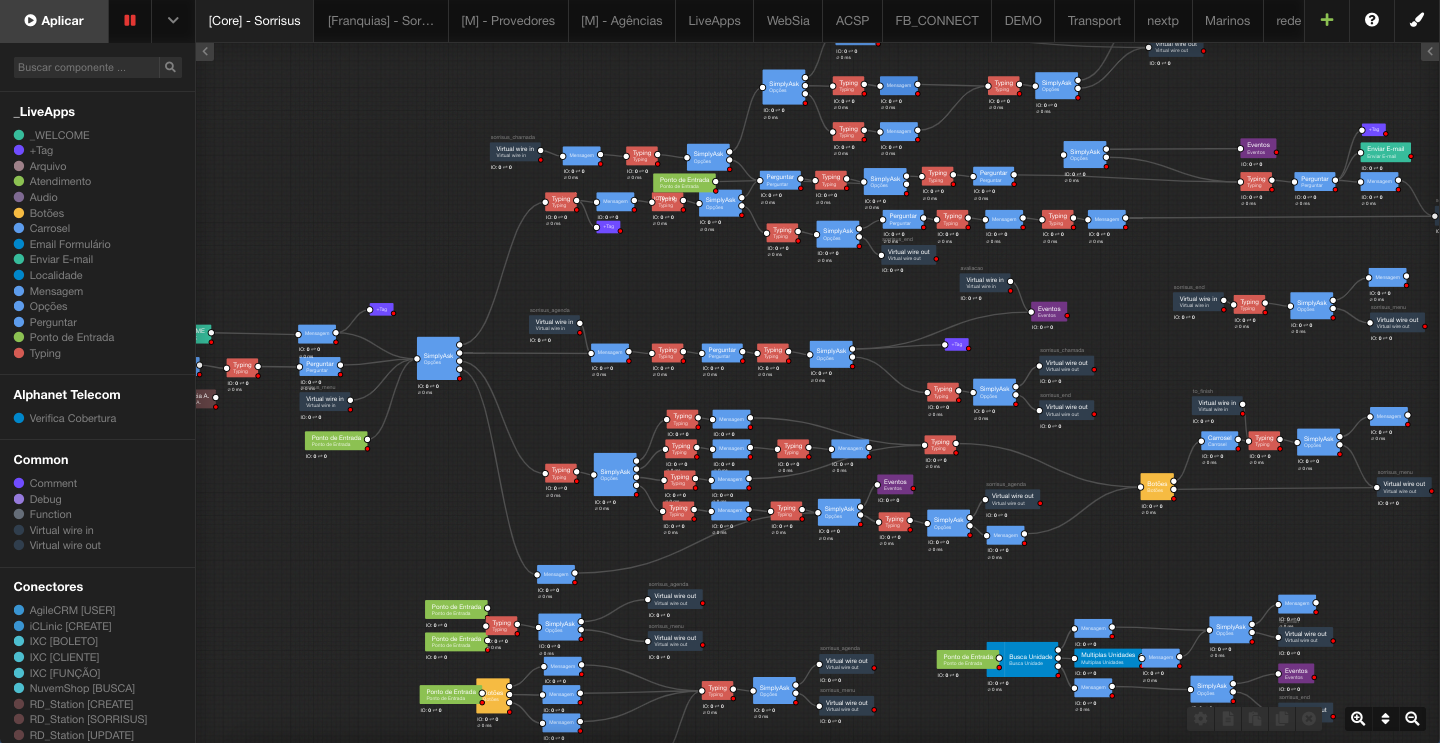The image size is (1440, 743).
Task: Pick the Mensagem component in sidebar
Action: click(x=48, y=291)
